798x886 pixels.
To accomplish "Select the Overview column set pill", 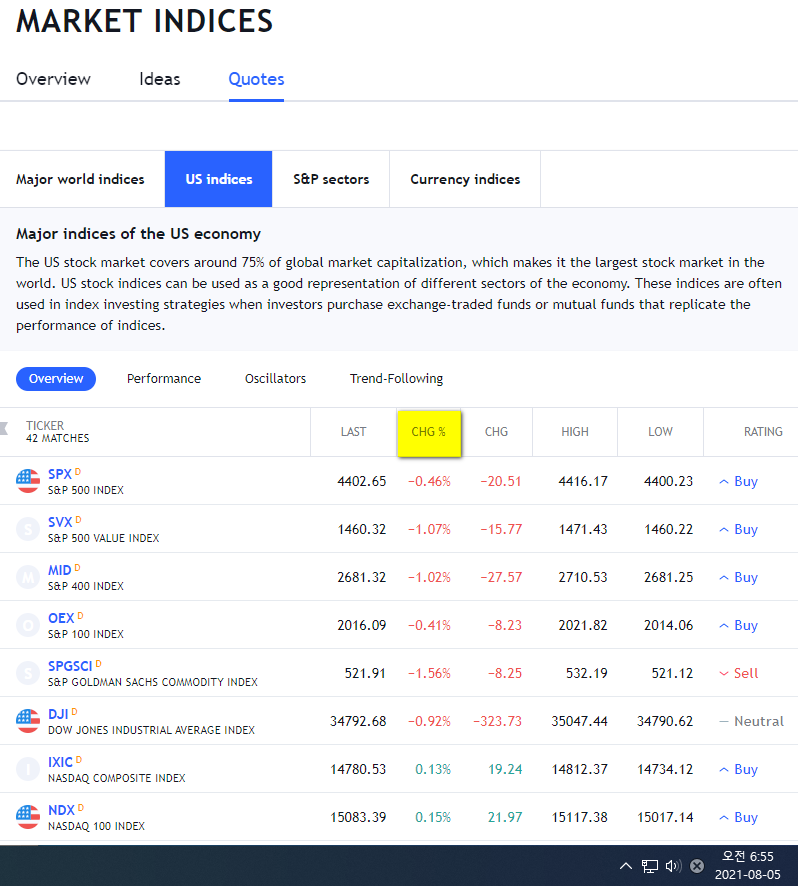I will click(56, 379).
